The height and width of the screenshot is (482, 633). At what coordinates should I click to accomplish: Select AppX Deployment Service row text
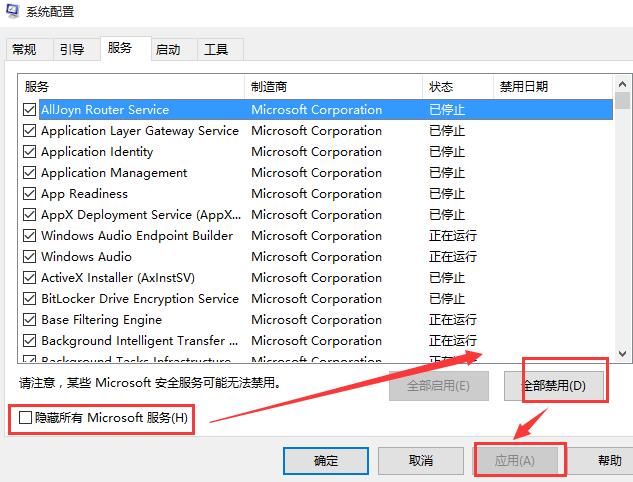pos(141,214)
